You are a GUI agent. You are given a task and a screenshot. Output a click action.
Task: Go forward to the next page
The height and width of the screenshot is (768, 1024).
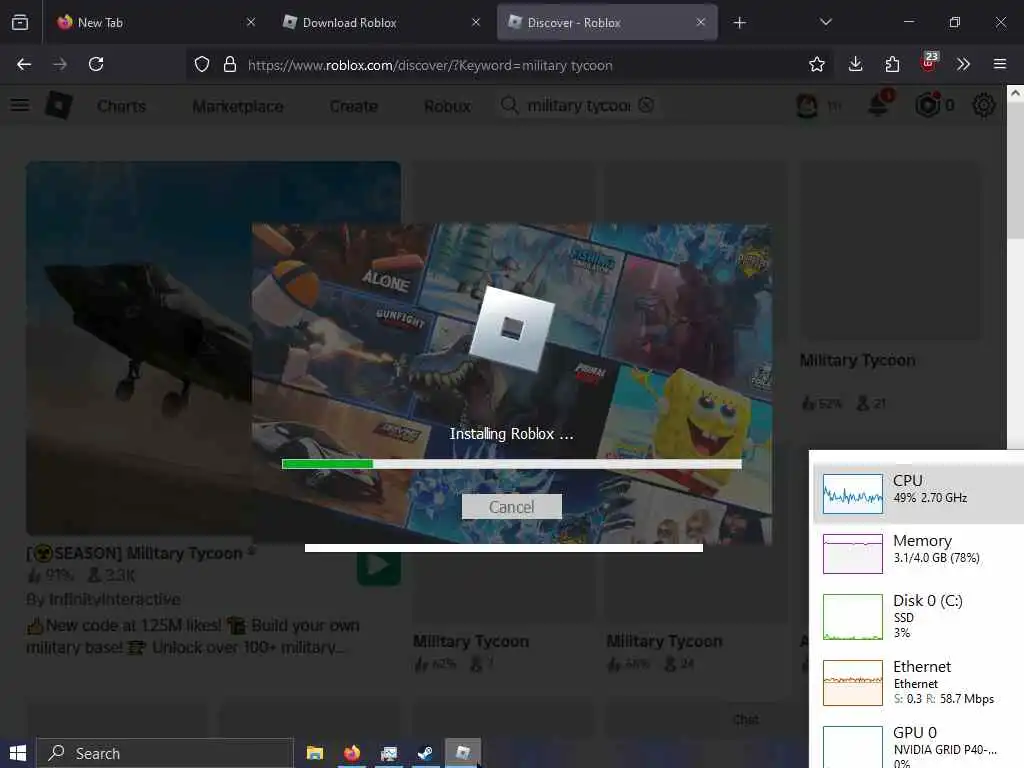coord(60,64)
